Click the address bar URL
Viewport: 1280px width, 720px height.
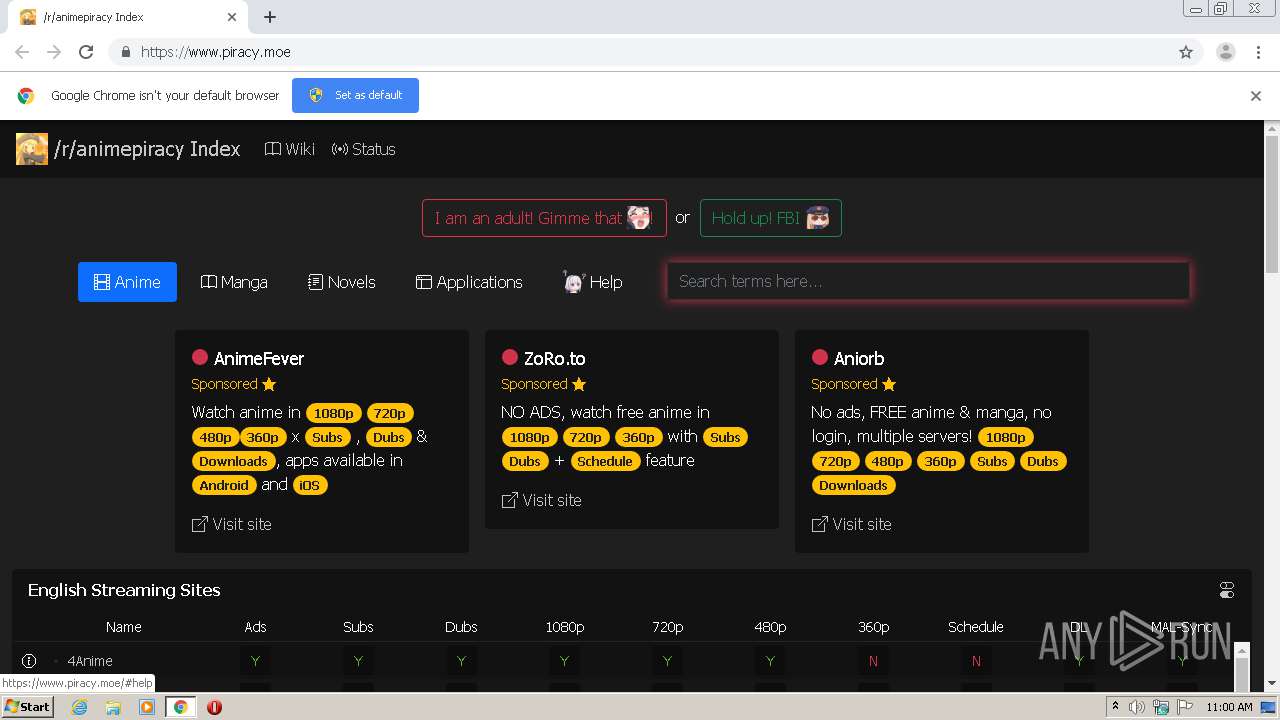tap(216, 52)
